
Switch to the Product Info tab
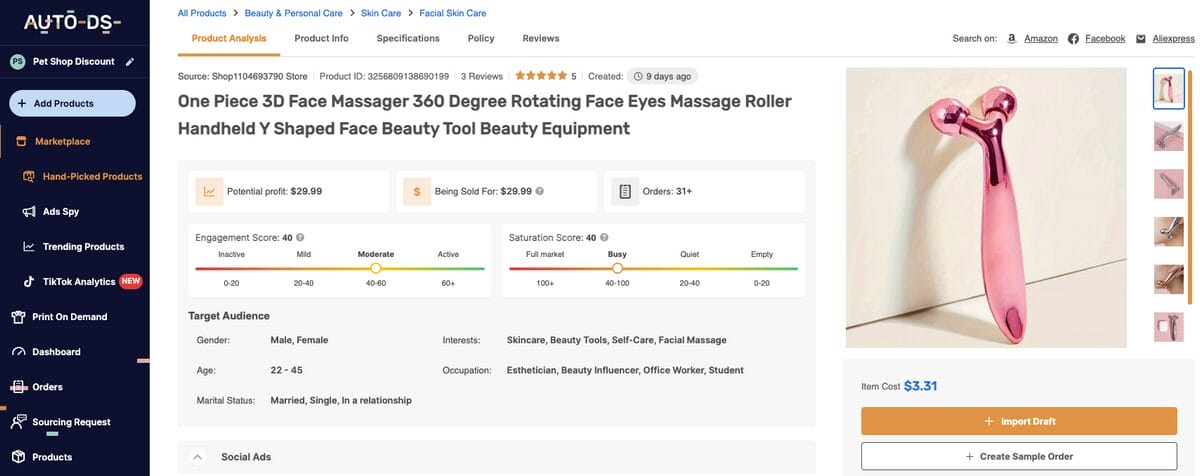point(321,38)
